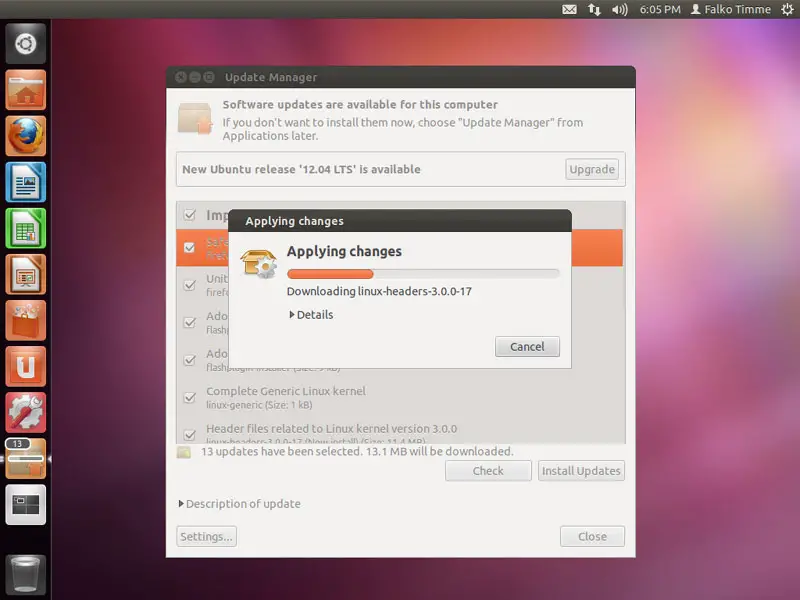
Task: Open Settings... in Update Manager
Action: pyautogui.click(x=207, y=536)
